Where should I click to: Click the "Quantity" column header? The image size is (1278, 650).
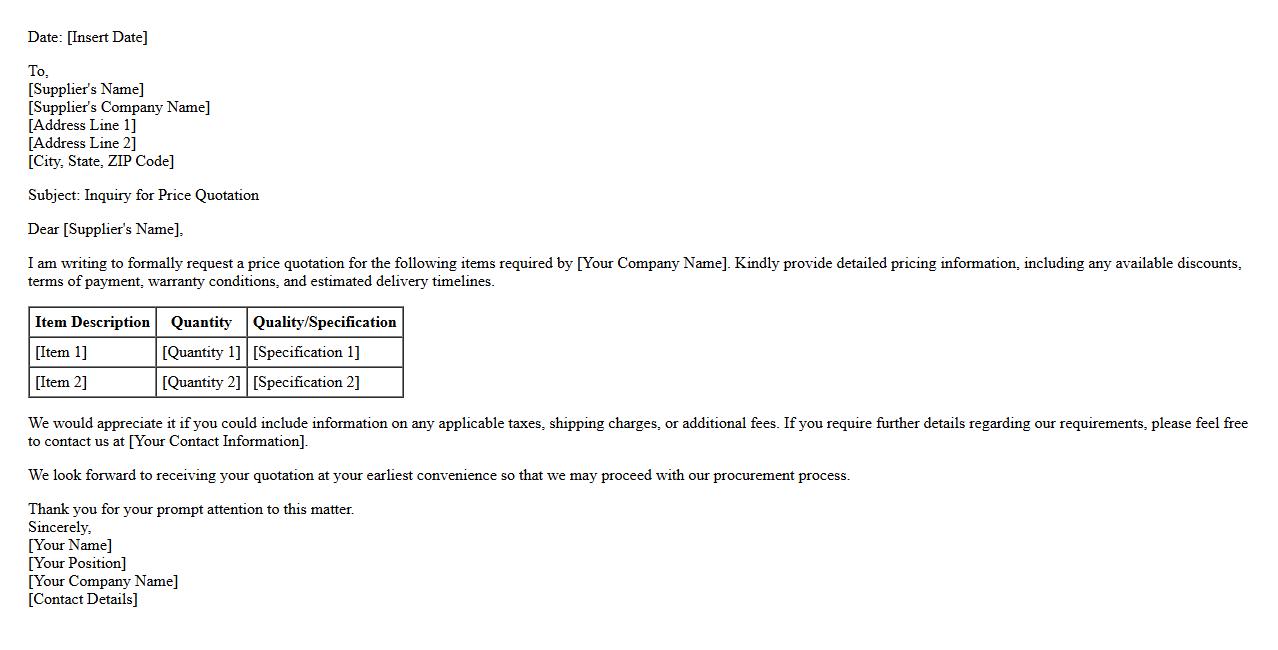pyautogui.click(x=201, y=322)
